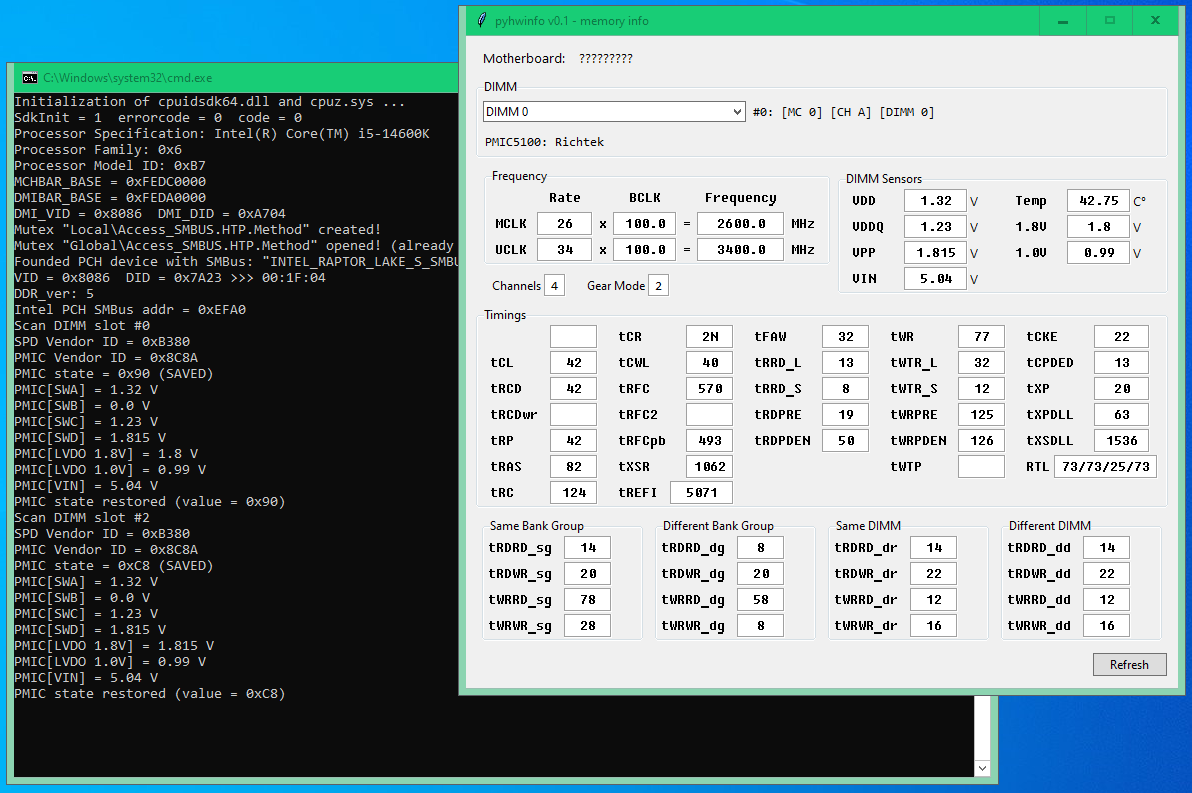Click the tWRRD_dg field showing 58
Screen dimensions: 1192x793
[760, 599]
